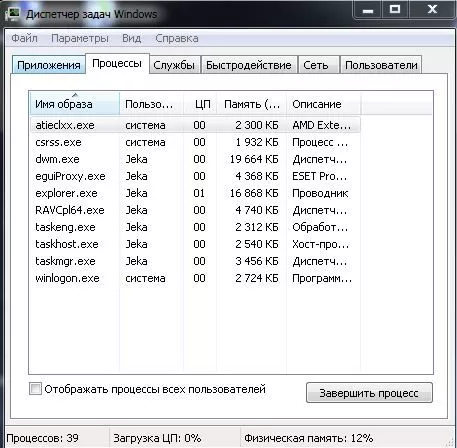Close the Task Manager window
The image size is (457, 448).
coord(432,9)
